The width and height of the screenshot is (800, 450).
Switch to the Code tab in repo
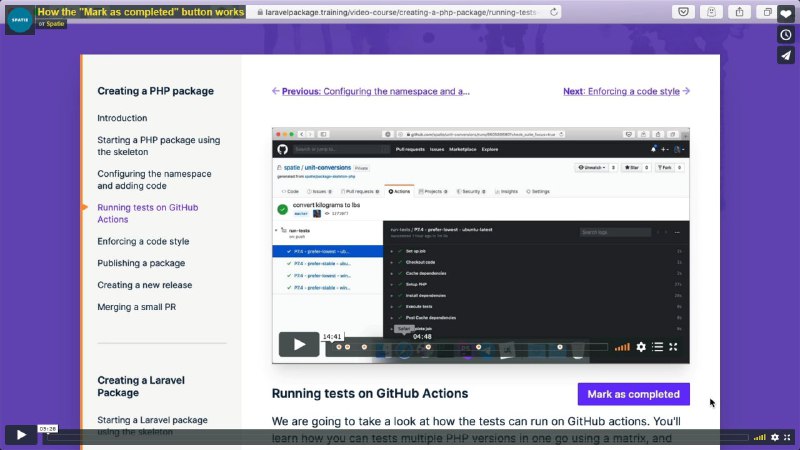tap(290, 191)
